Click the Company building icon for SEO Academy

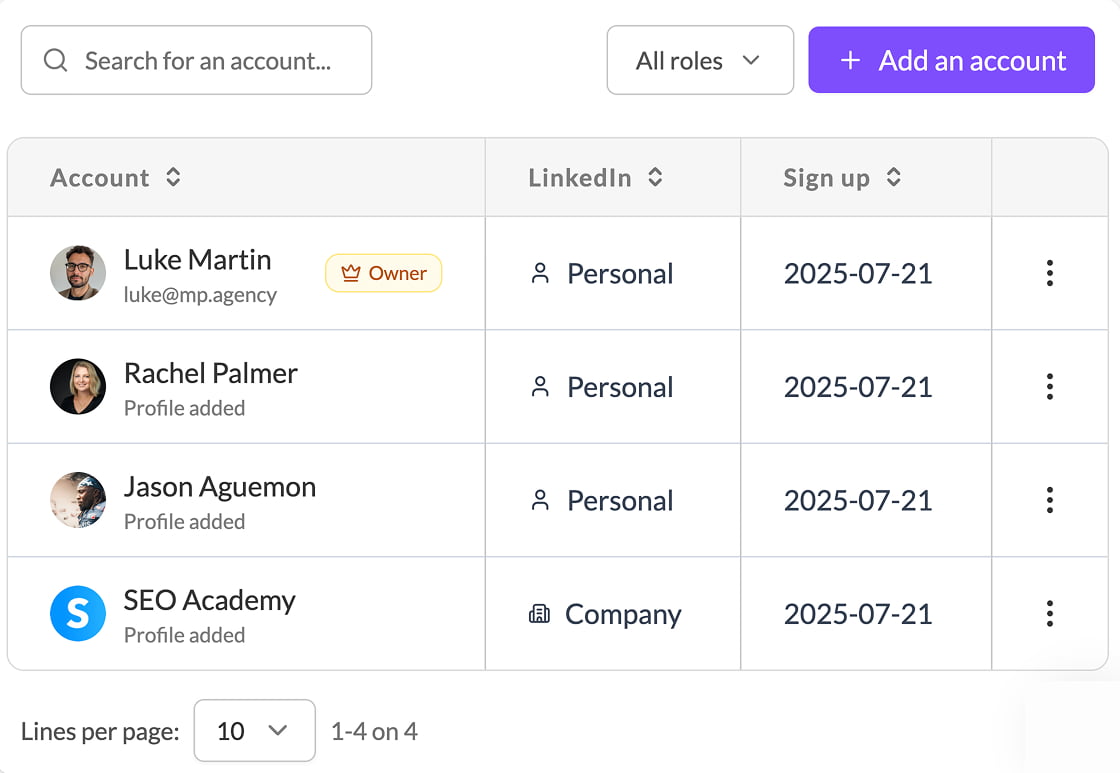[x=539, y=614]
